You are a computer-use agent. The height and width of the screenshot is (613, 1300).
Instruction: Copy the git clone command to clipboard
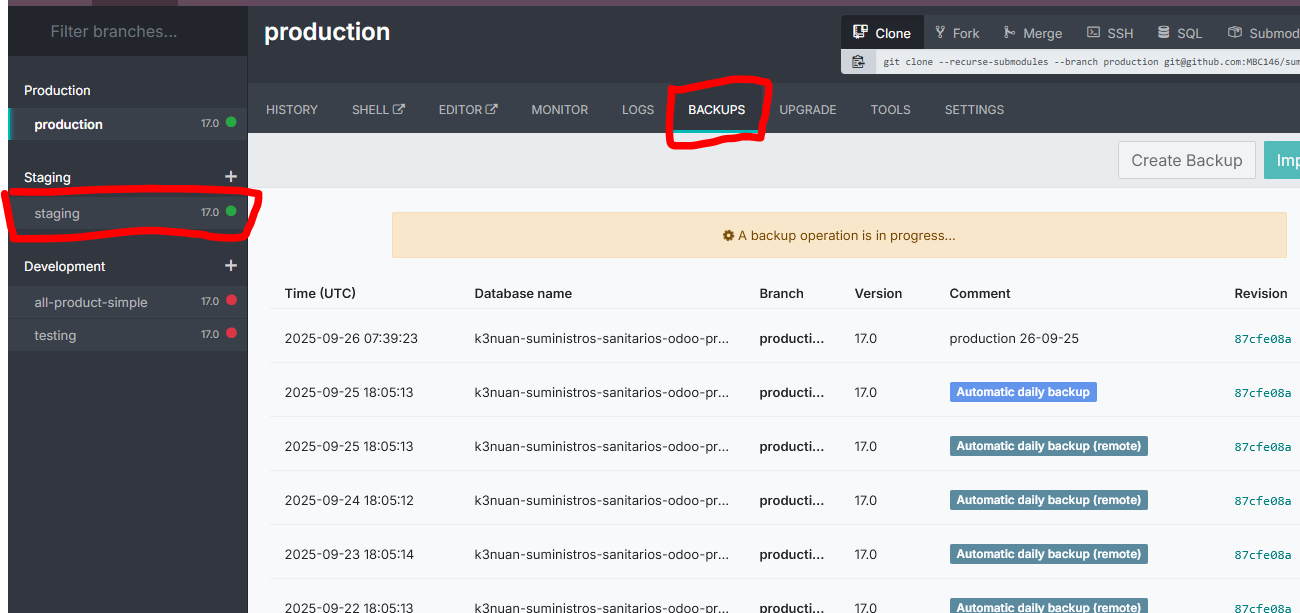(858, 62)
